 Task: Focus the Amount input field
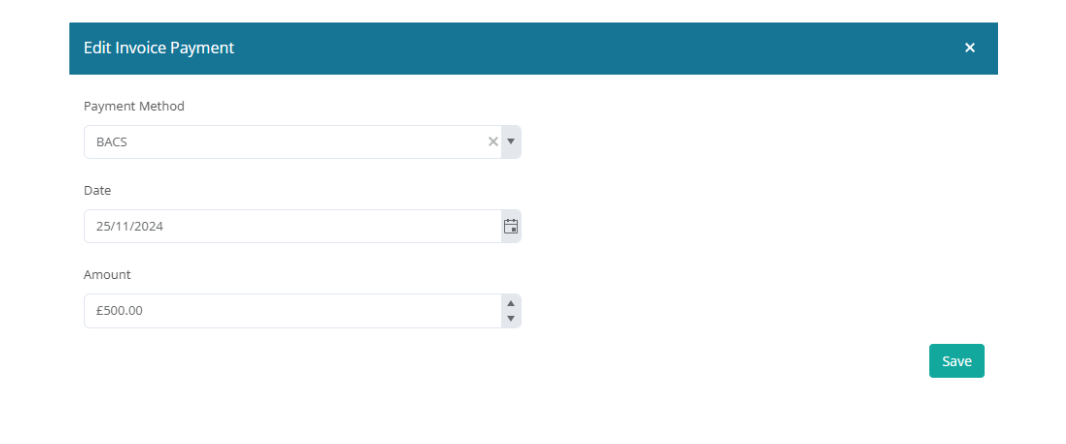coord(292,311)
